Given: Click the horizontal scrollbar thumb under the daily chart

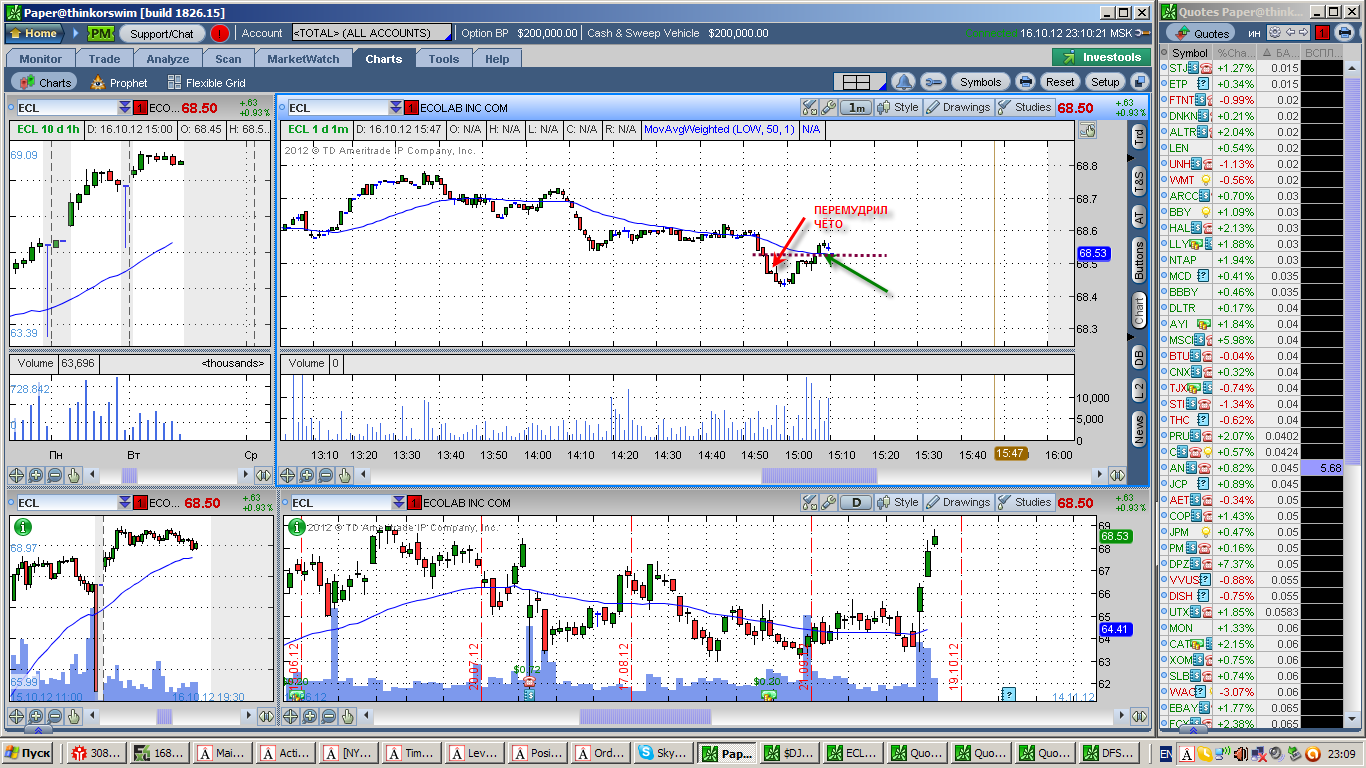Looking at the screenshot, I should (x=645, y=716).
